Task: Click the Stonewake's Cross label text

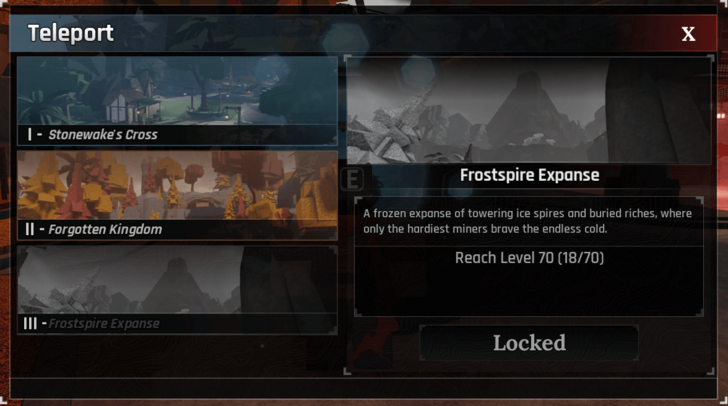Action: click(x=103, y=135)
